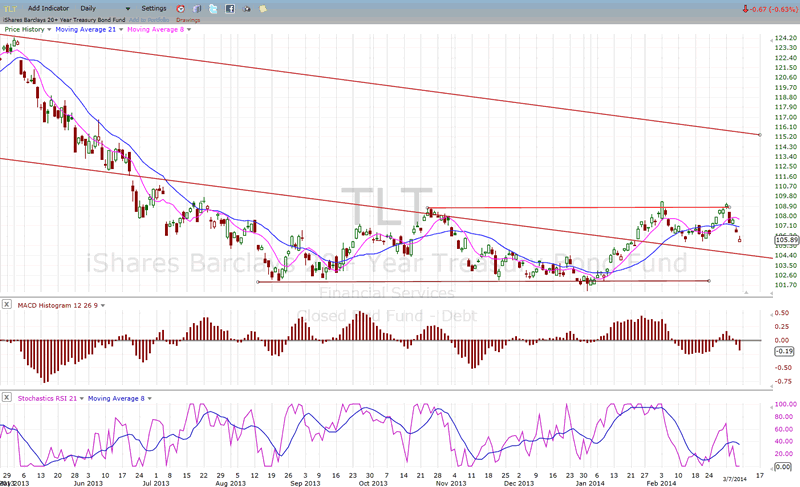This screenshot has height=487, width=800.
Task: Share chart via Facebook icon
Action: (229, 8)
